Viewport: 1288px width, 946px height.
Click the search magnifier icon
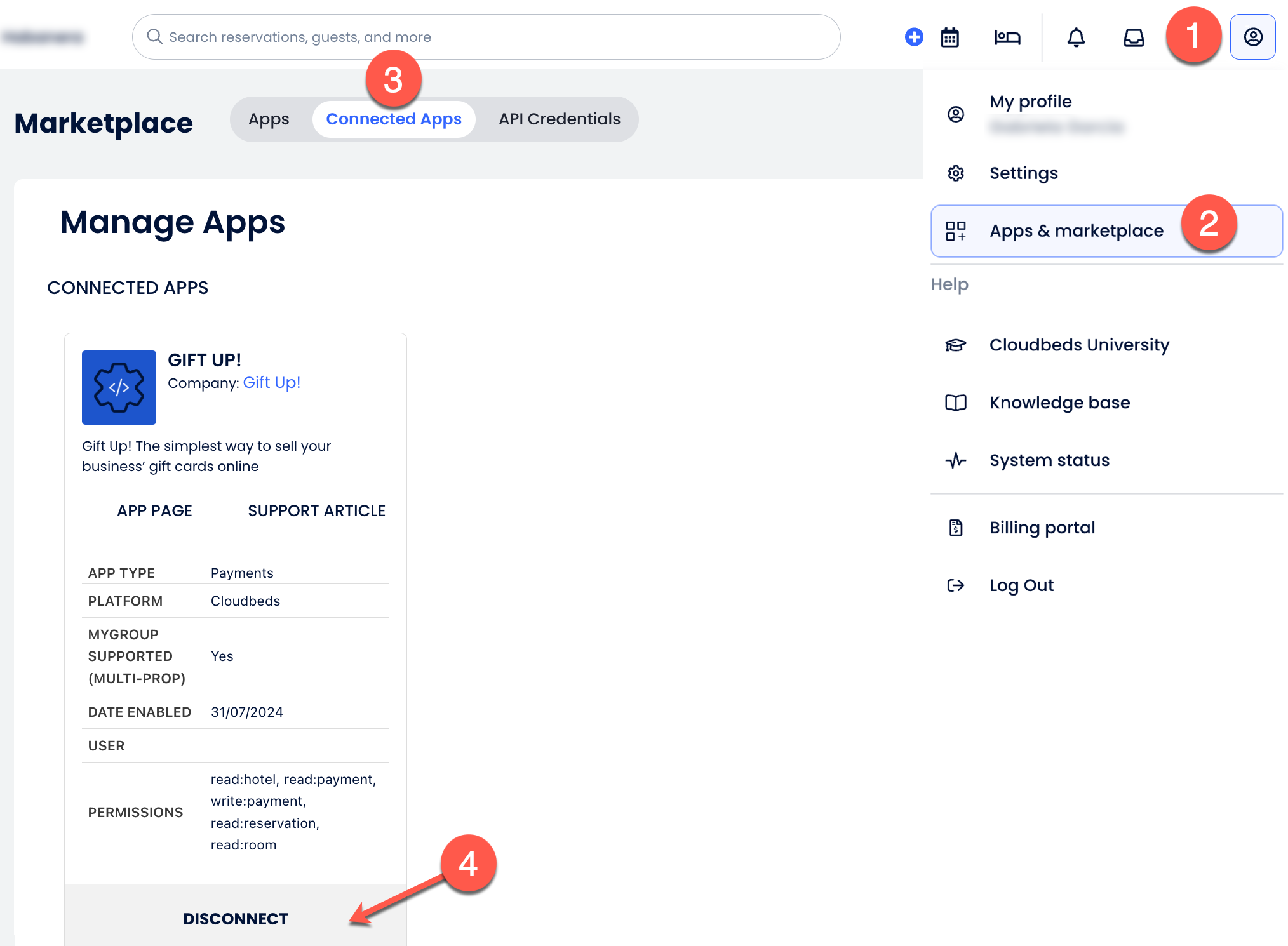tap(154, 37)
